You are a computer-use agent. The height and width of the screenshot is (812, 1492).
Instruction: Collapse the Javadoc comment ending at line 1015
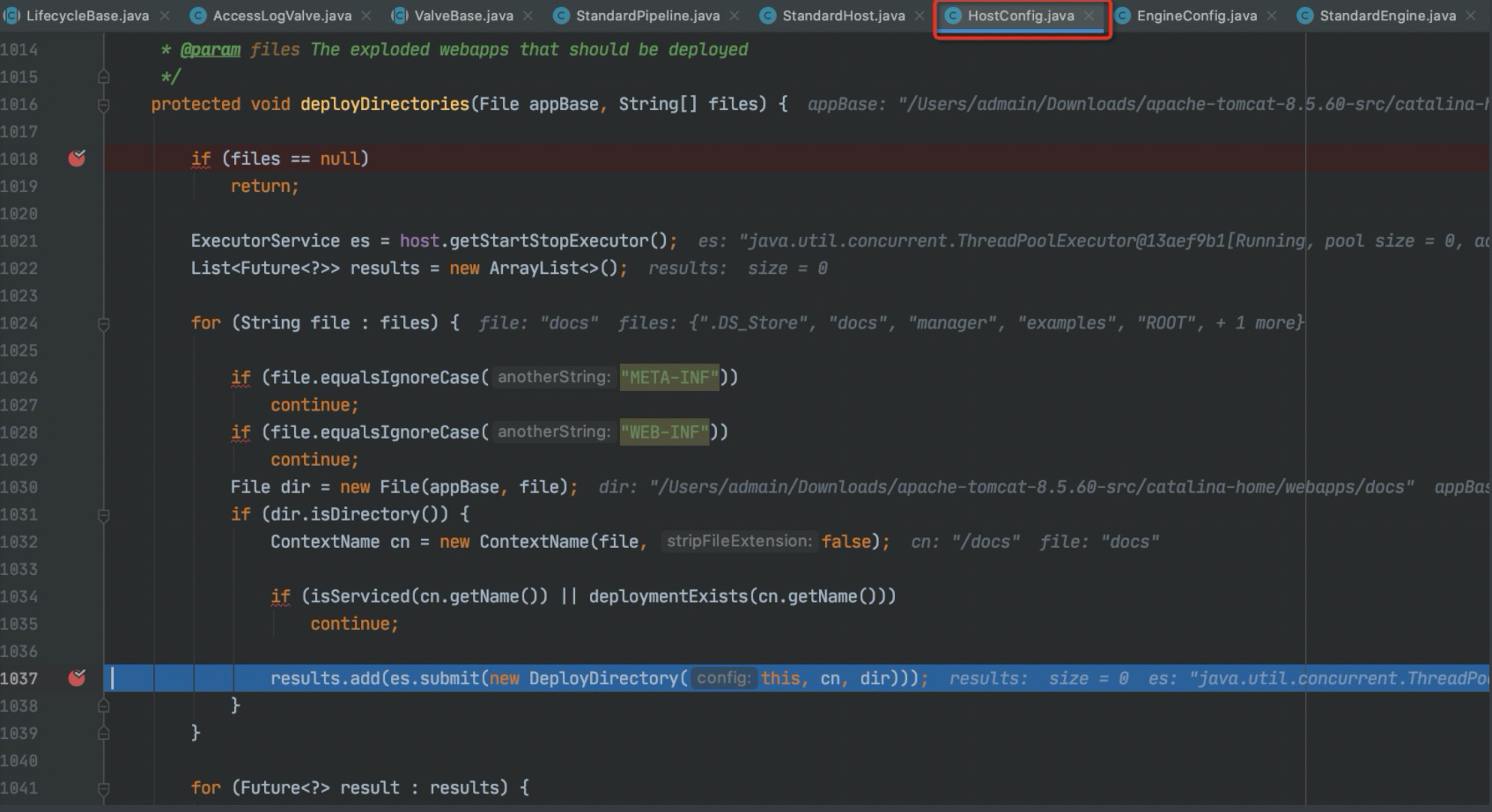click(104, 77)
